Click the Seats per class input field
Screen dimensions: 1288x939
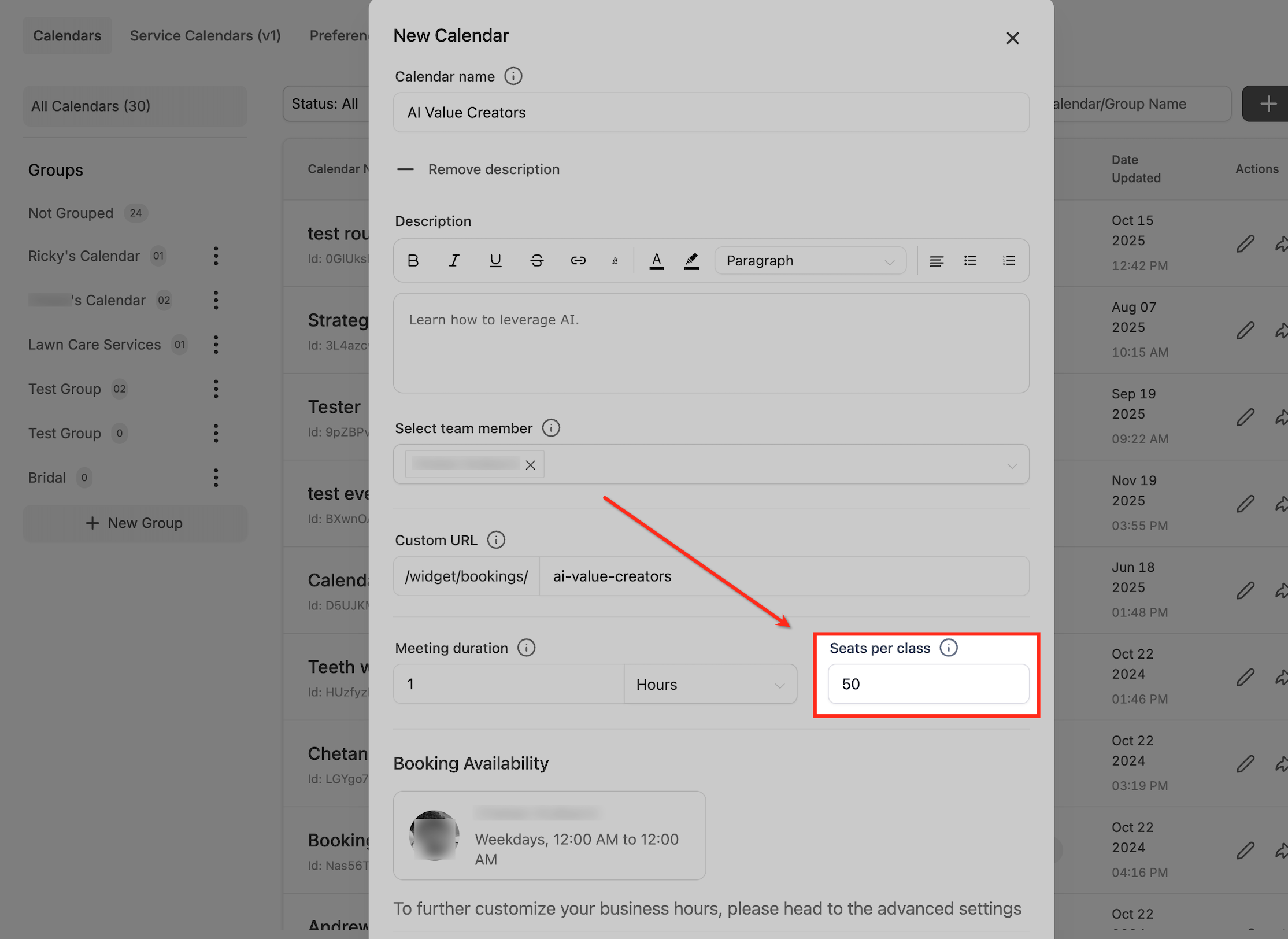928,684
